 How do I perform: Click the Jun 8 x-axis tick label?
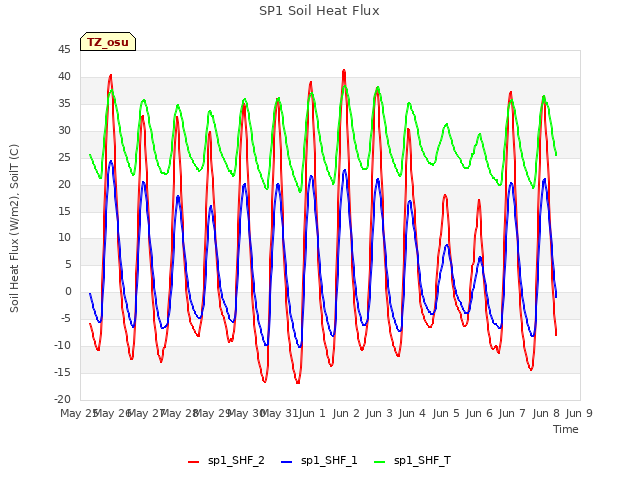coord(546,413)
